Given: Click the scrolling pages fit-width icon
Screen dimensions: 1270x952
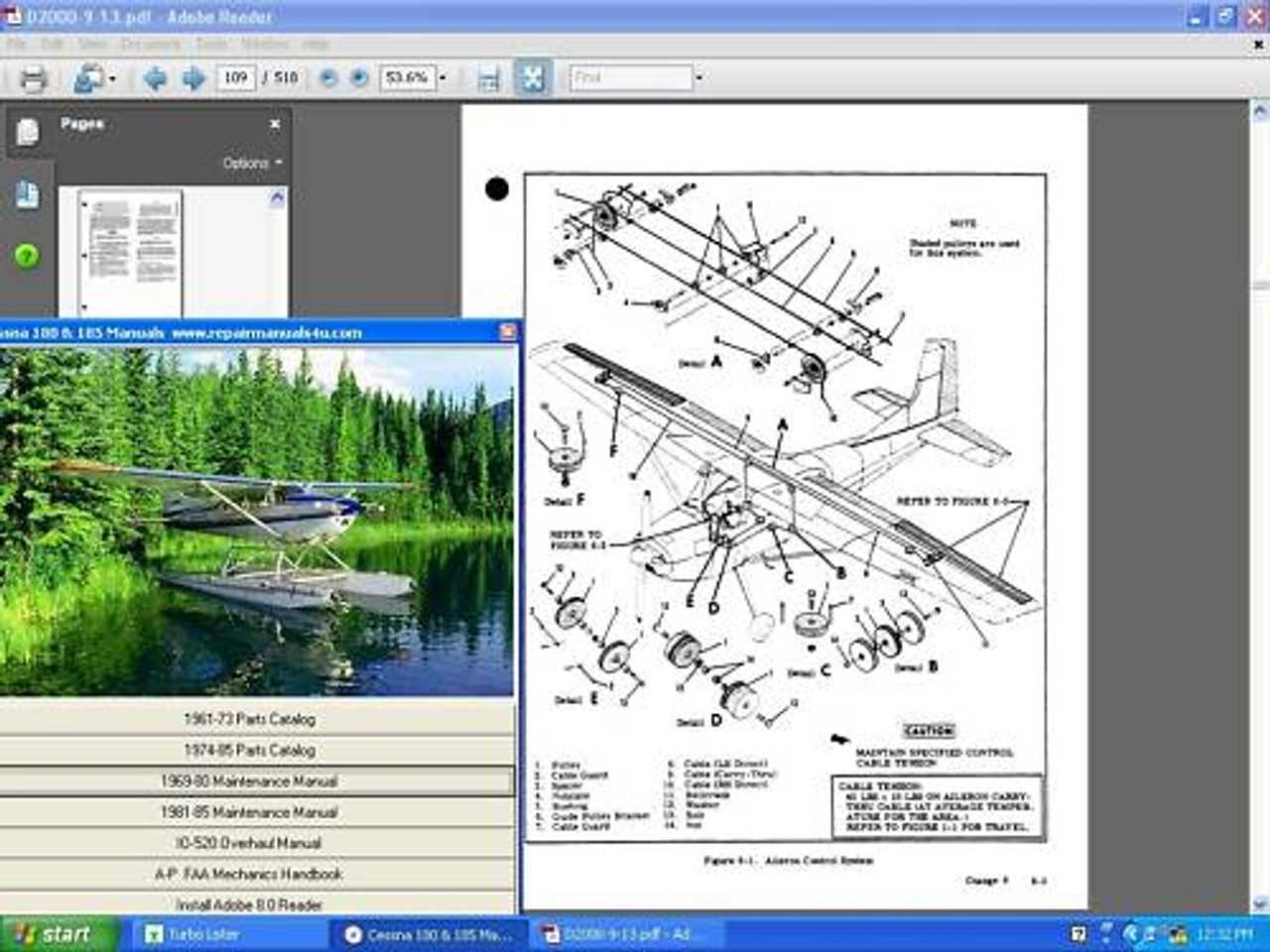Looking at the screenshot, I should pos(488,78).
